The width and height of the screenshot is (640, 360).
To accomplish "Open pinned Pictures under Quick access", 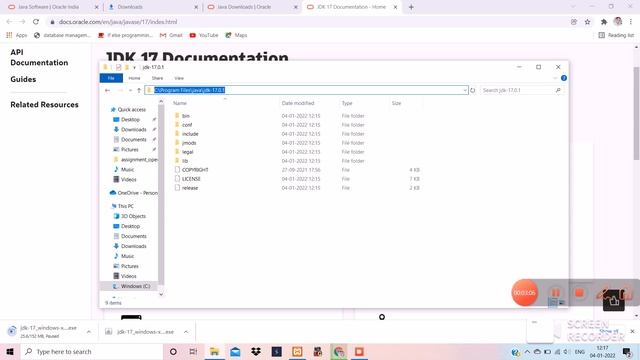I will [x=130, y=149].
